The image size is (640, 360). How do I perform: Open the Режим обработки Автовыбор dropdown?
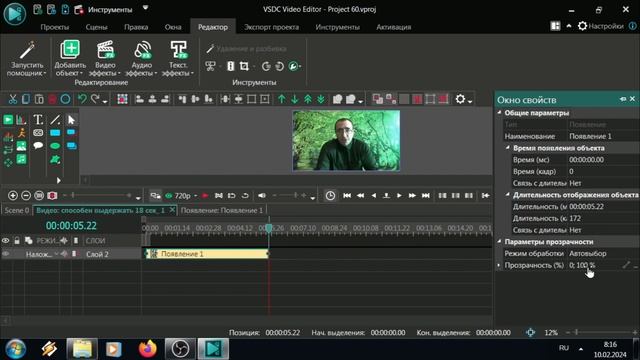click(603, 253)
